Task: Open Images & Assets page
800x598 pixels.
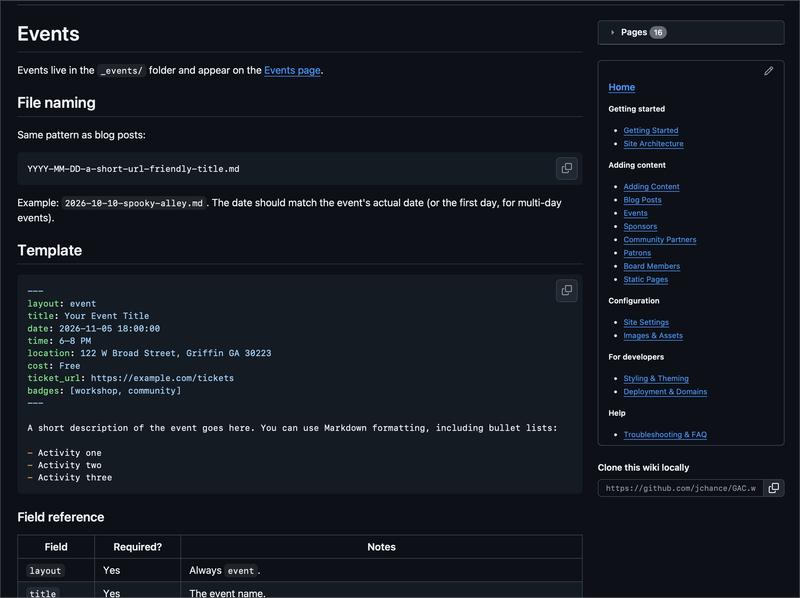Action: coord(653,336)
